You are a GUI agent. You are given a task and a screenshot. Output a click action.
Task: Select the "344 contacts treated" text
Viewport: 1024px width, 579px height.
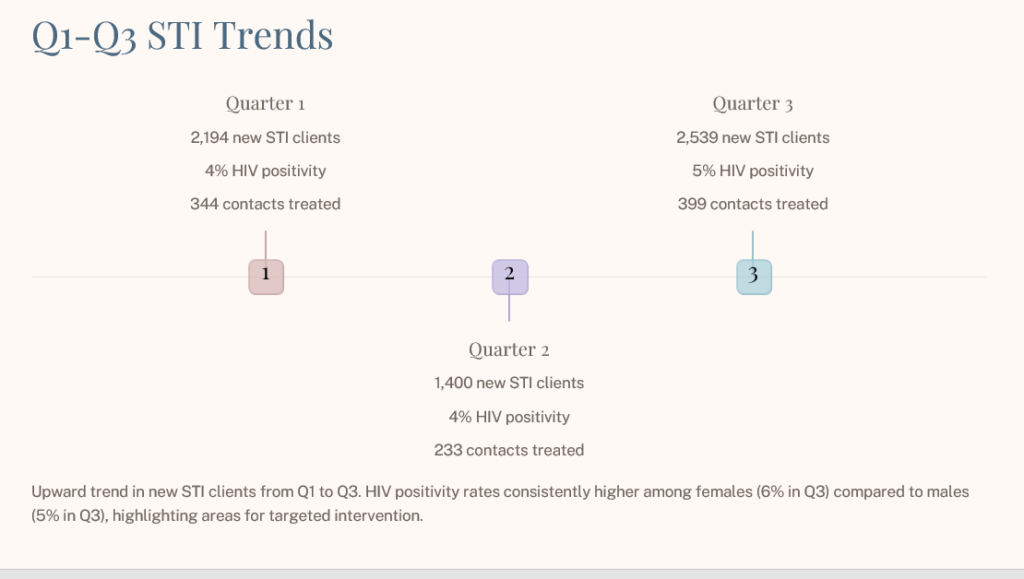click(265, 204)
